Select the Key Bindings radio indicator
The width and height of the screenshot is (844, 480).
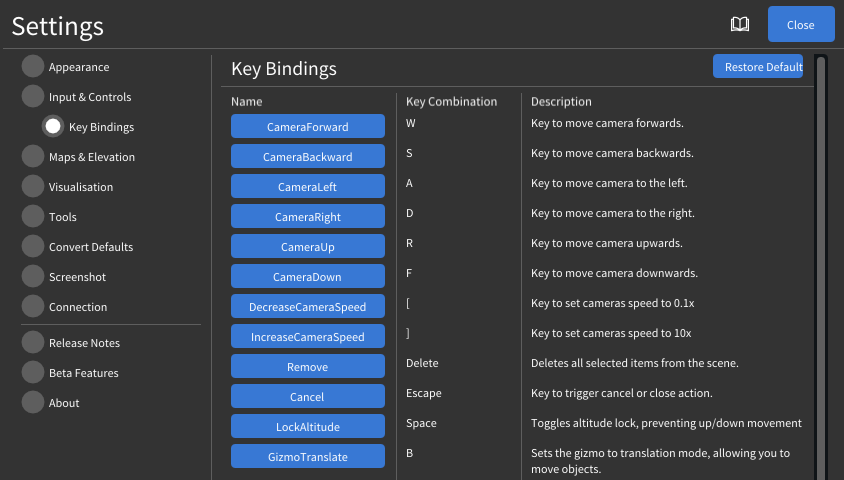pyautogui.click(x=53, y=127)
